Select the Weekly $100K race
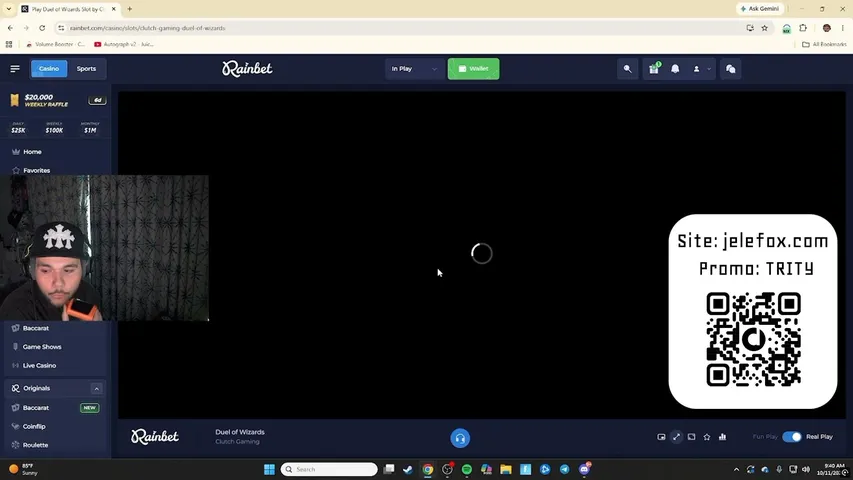This screenshot has width=853, height=480. coord(54,128)
